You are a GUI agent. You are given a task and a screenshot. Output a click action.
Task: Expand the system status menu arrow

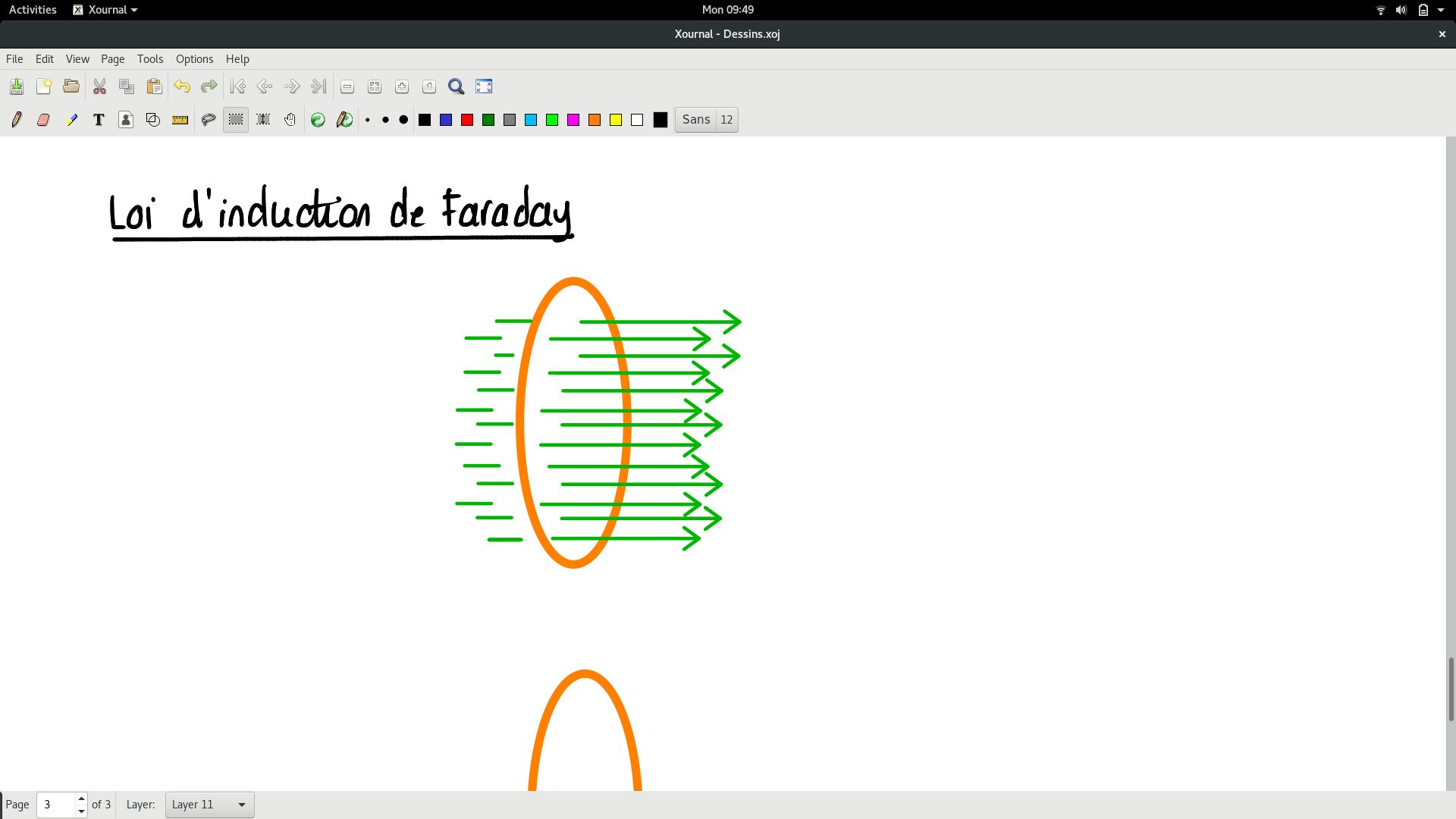coord(1441,10)
